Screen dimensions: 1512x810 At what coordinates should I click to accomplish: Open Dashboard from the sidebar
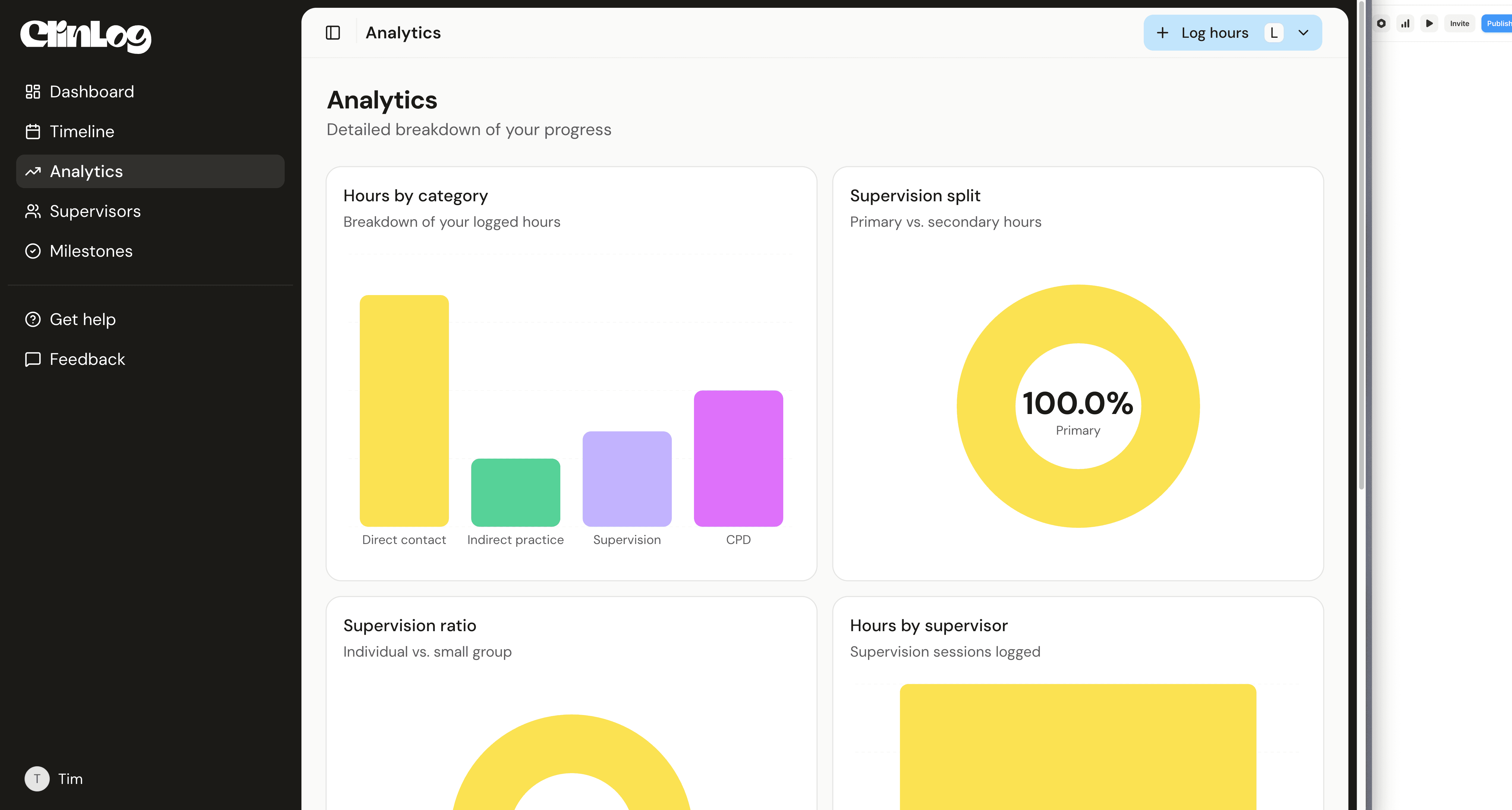[92, 92]
